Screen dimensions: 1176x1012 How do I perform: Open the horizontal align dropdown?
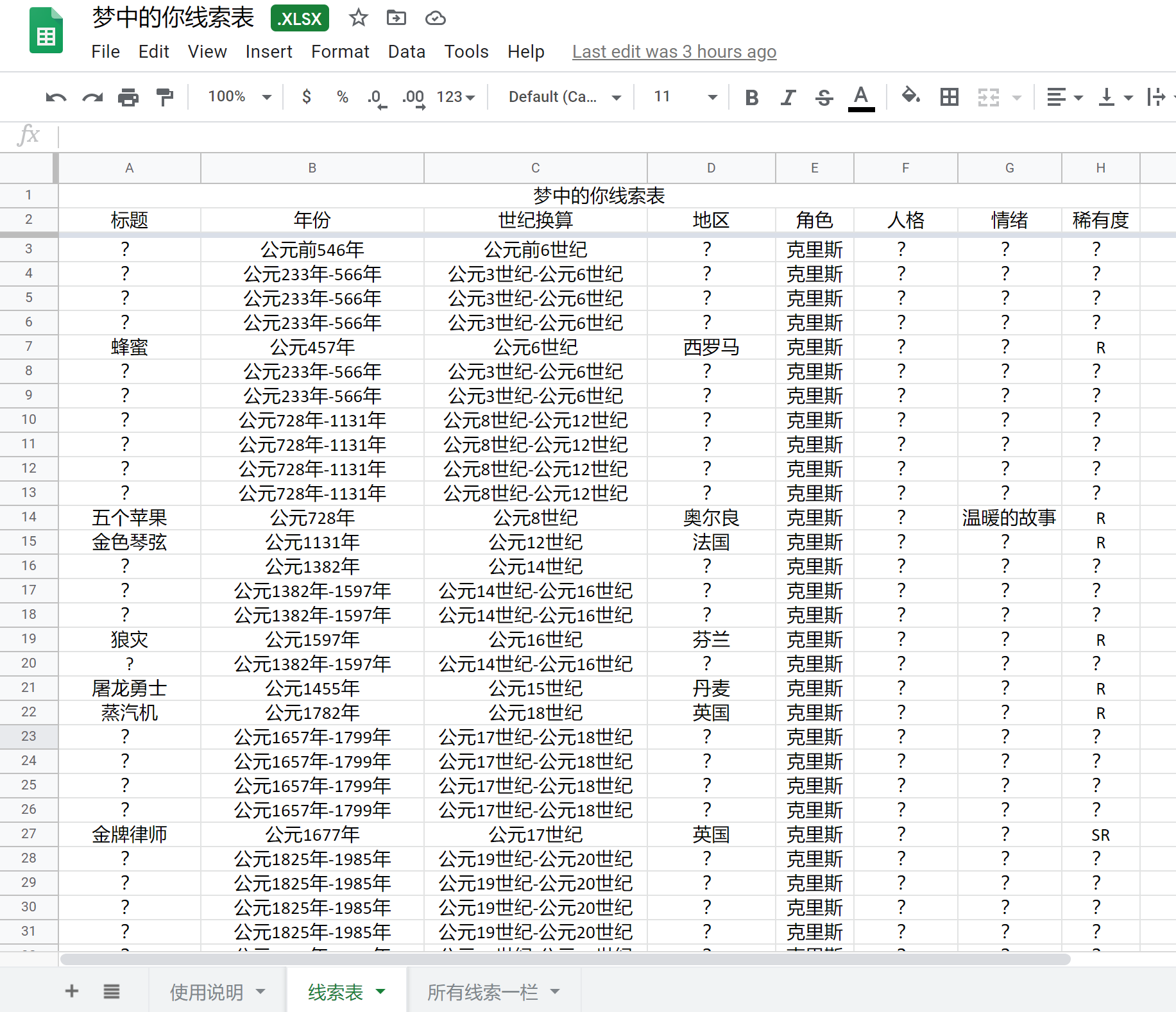tap(1064, 97)
